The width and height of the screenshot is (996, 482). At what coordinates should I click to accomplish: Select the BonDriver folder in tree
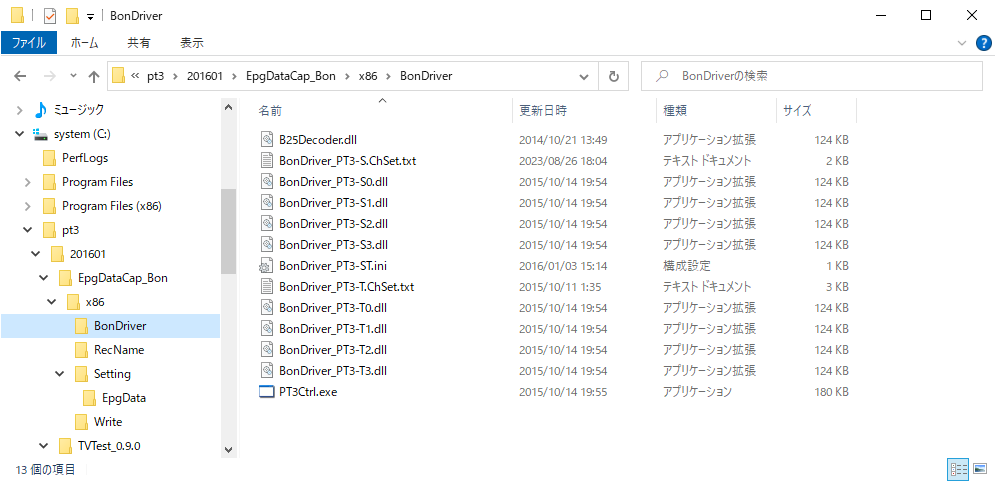(x=120, y=326)
